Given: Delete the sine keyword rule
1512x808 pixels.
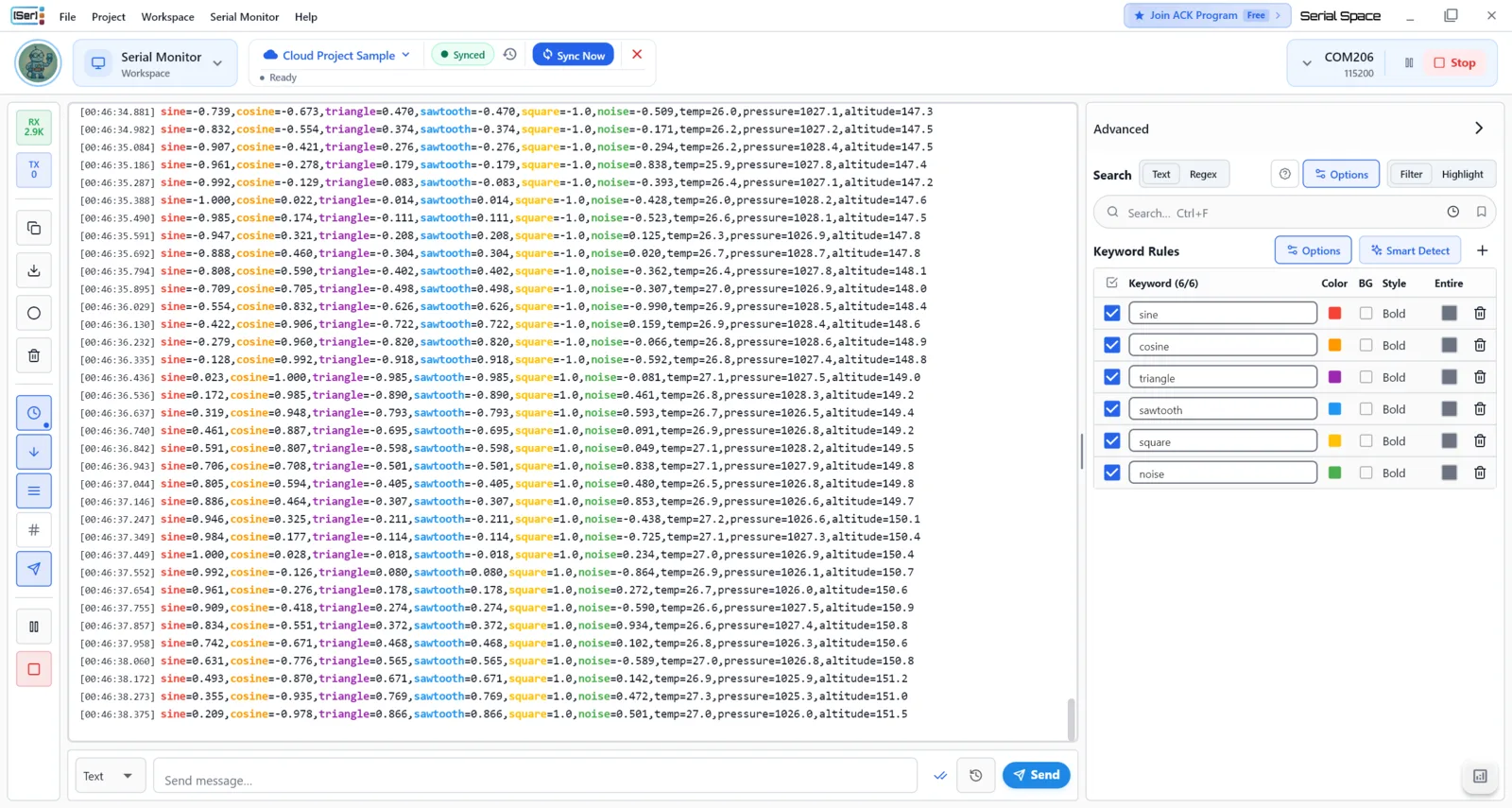Looking at the screenshot, I should coord(1480,313).
